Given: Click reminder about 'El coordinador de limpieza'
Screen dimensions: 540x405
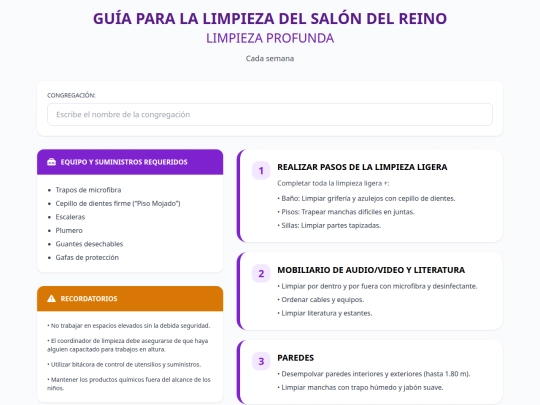Looking at the screenshot, I should 128,345.
